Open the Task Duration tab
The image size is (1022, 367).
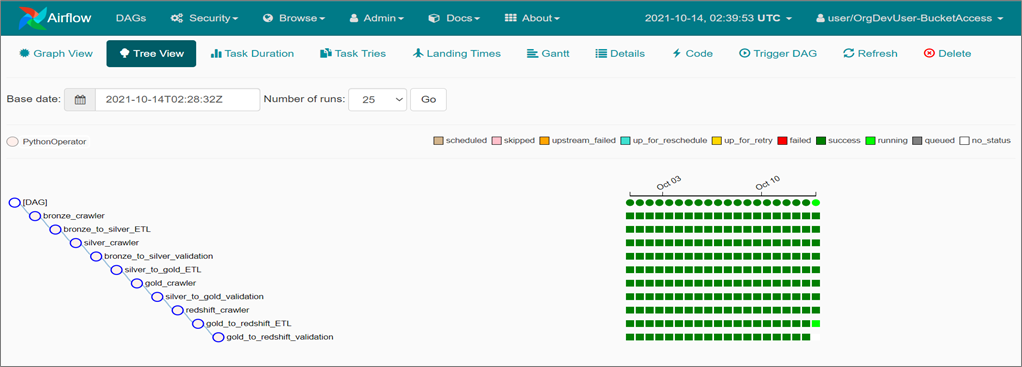(252, 53)
